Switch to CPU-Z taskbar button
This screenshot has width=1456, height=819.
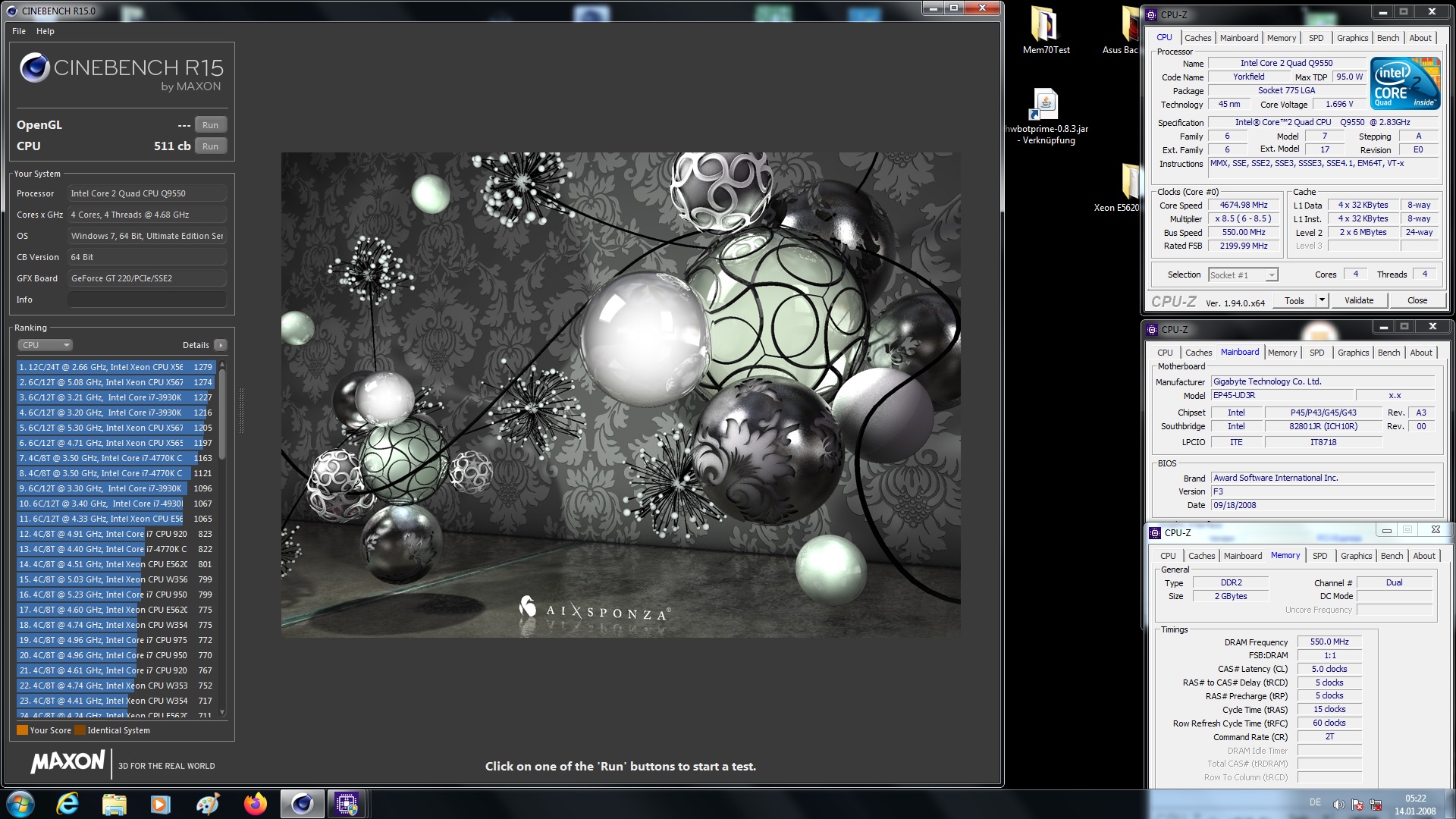347,804
